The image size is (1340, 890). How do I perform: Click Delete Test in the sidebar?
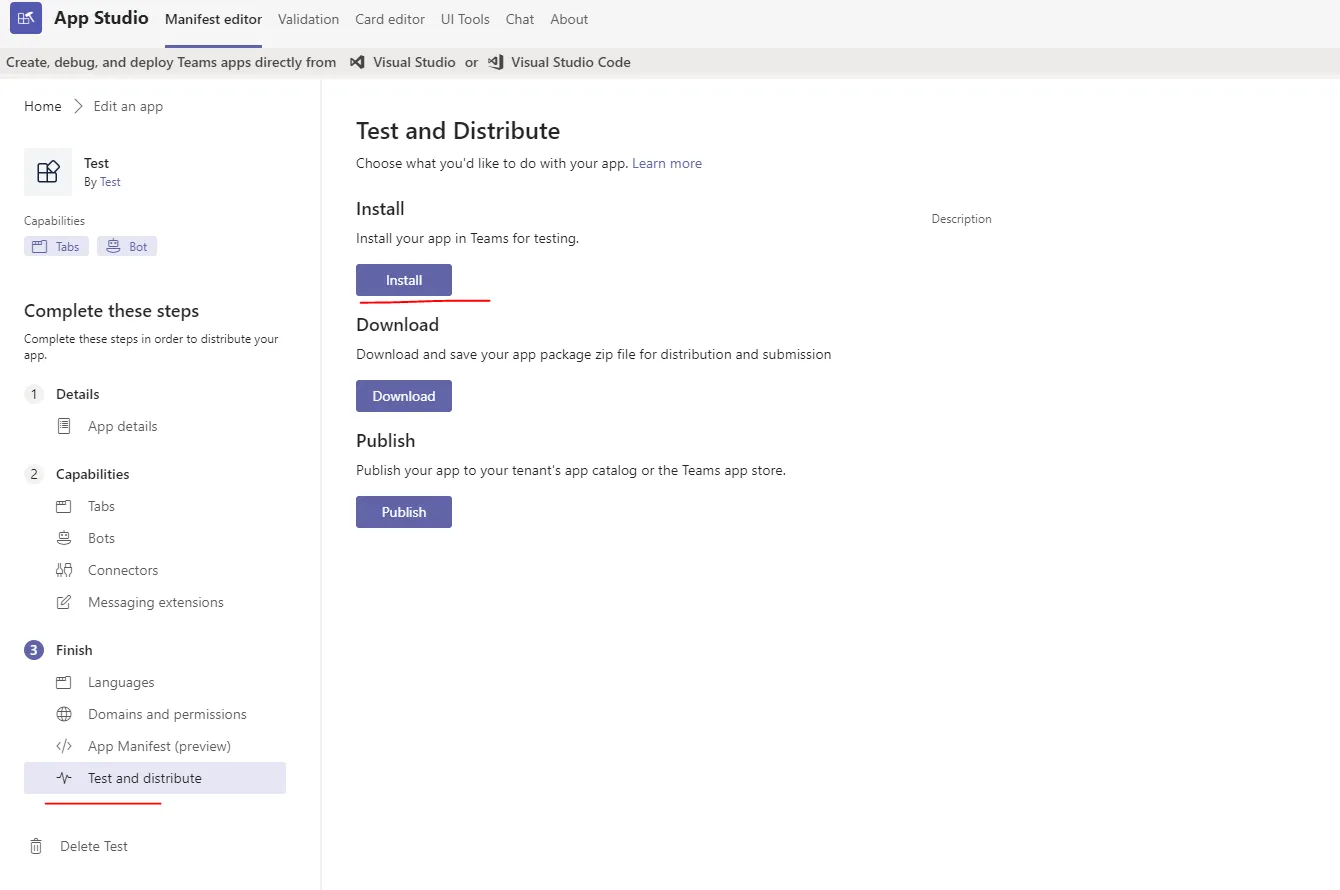(94, 846)
